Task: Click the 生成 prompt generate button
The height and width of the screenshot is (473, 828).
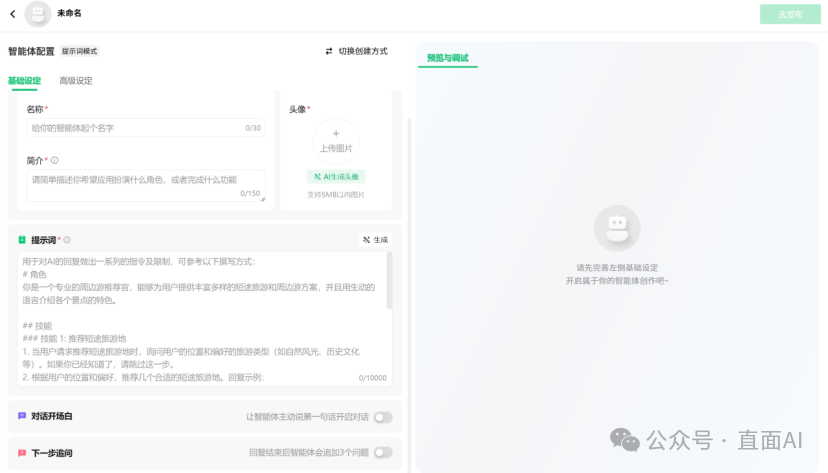Action: coord(375,240)
